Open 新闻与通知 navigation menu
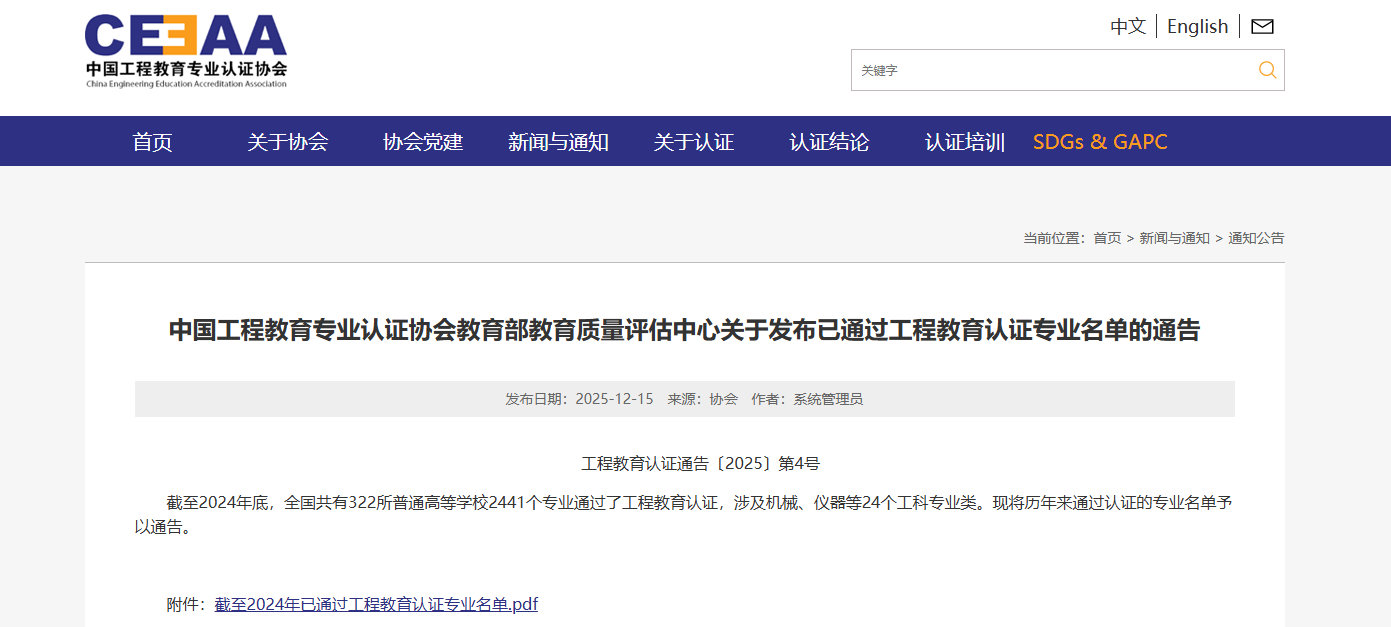The image size is (1391, 627). point(558,142)
